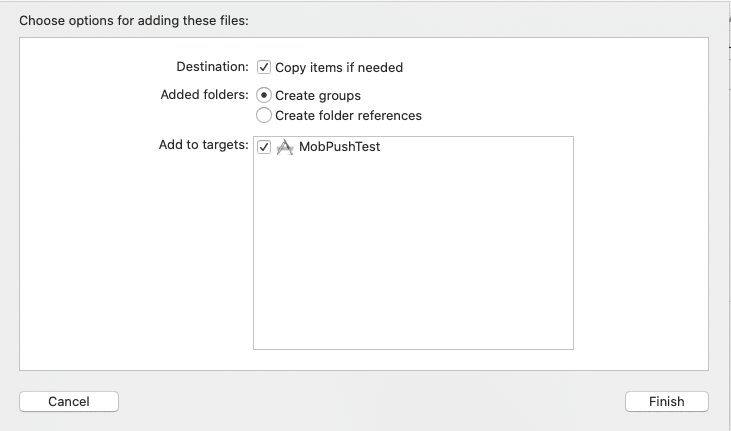731x431 pixels.
Task: Choose the Create folder references radio button
Action: 264,115
